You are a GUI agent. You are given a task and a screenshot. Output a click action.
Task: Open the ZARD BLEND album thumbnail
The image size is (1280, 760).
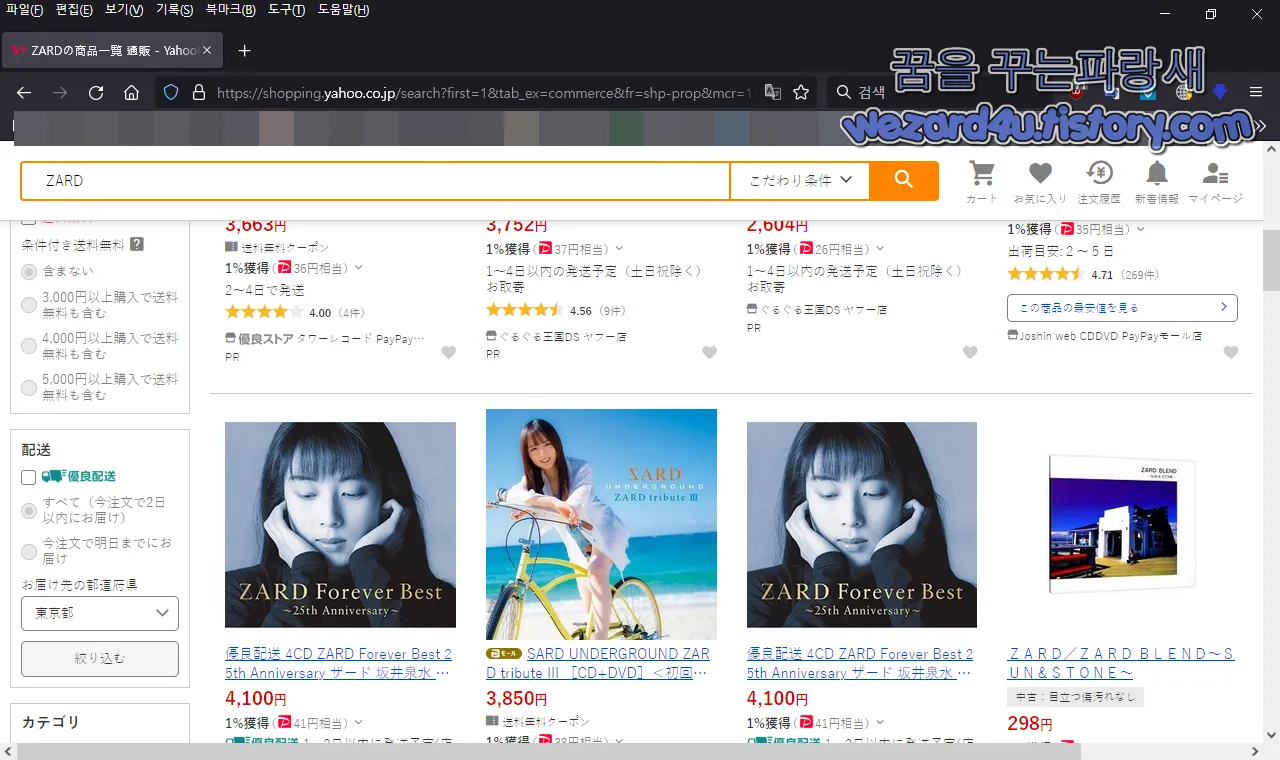coord(1122,524)
